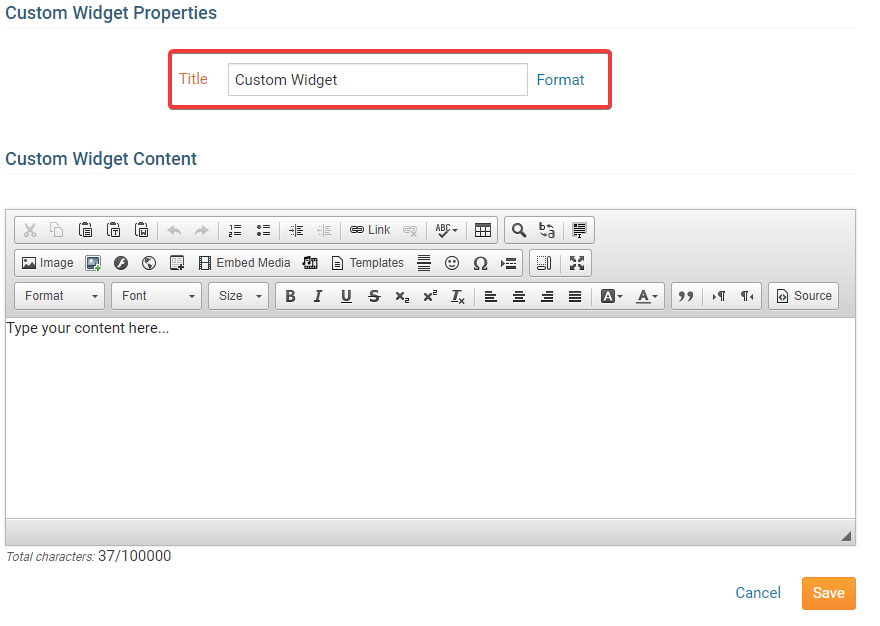Toggle italic text formatting

point(318,296)
